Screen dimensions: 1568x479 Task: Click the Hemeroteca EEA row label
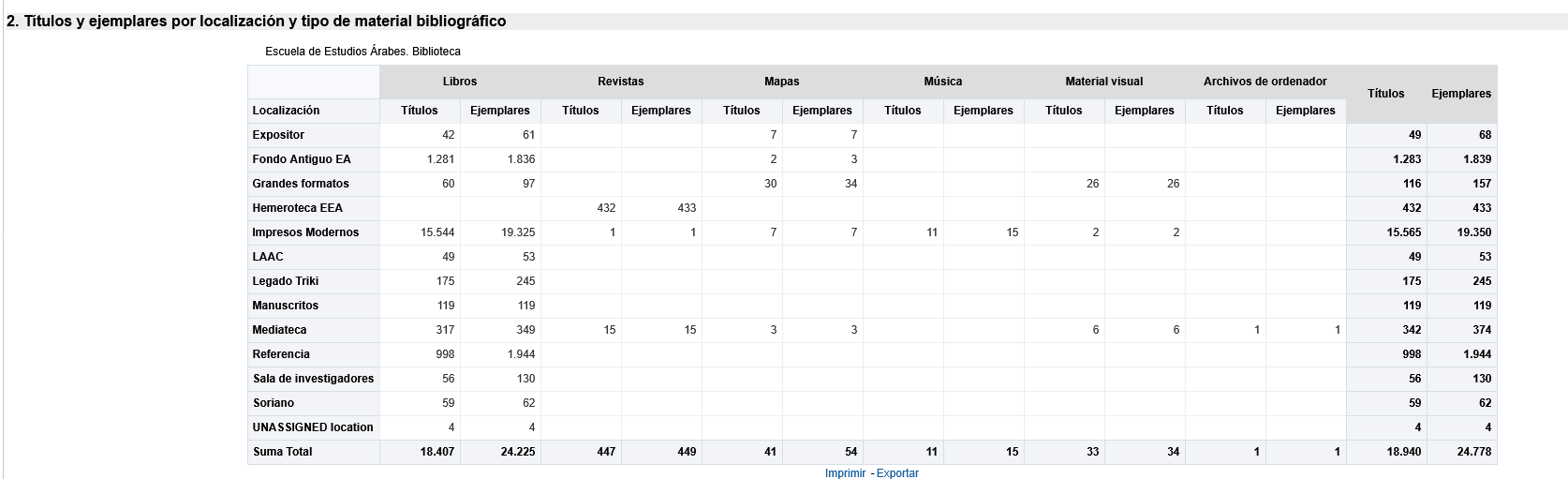pos(297,208)
